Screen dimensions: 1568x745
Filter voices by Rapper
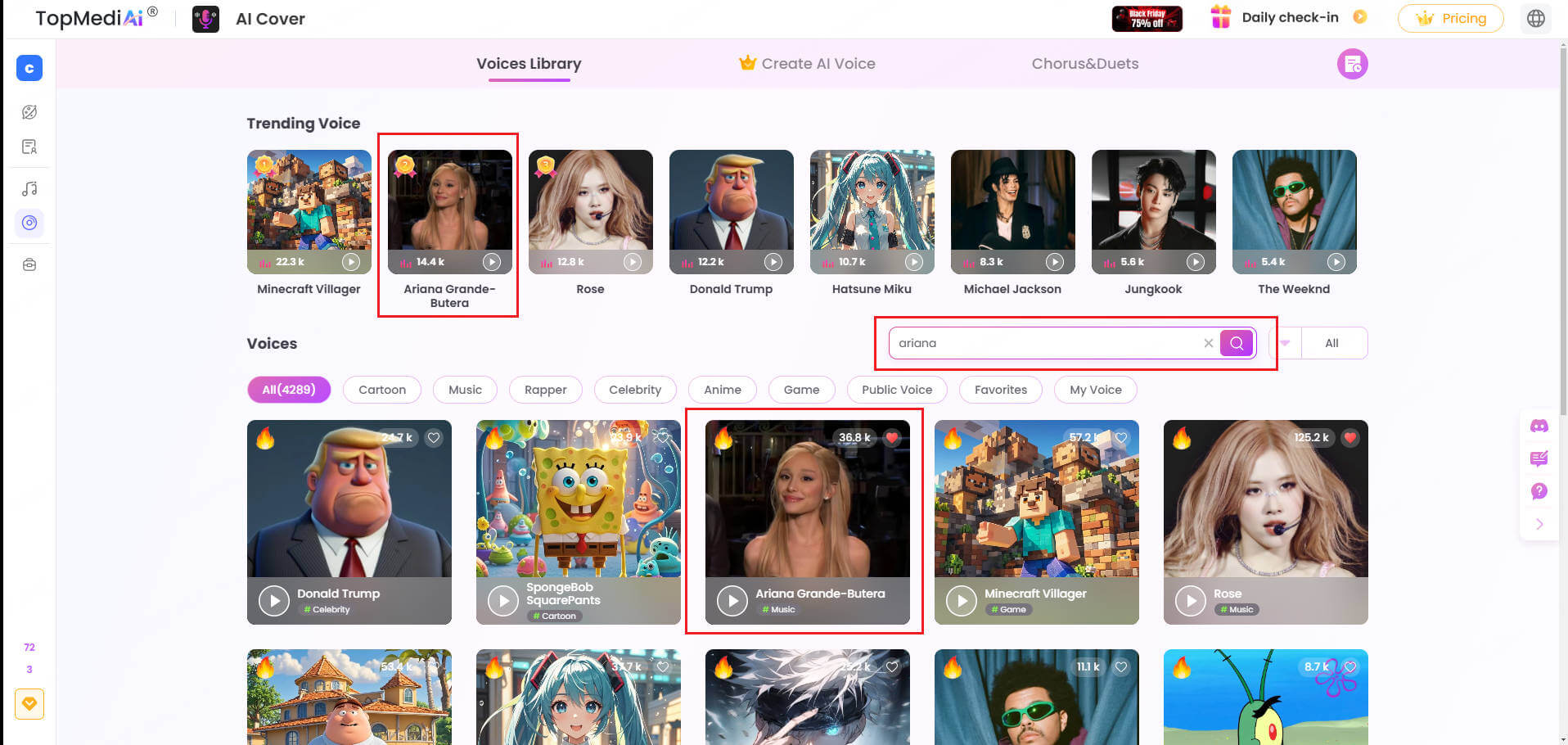(545, 390)
